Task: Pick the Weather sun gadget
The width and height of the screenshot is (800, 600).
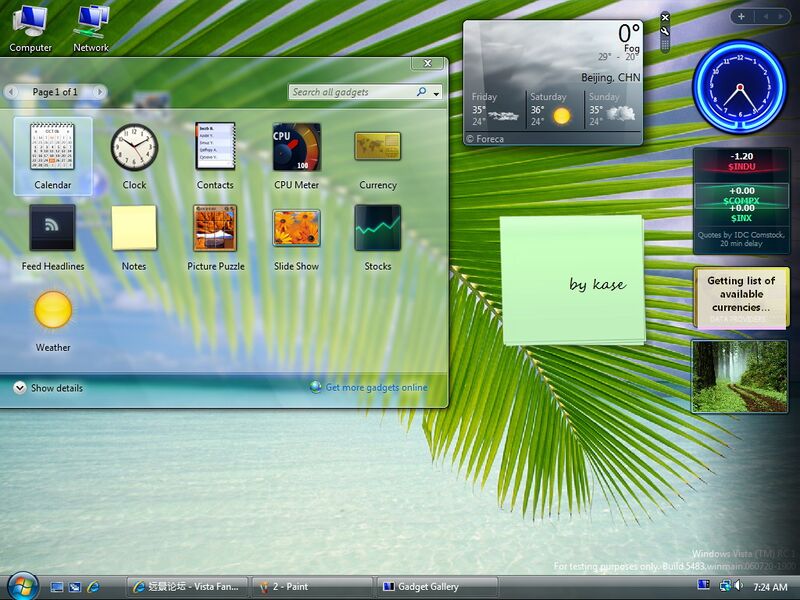Action: pos(53,310)
